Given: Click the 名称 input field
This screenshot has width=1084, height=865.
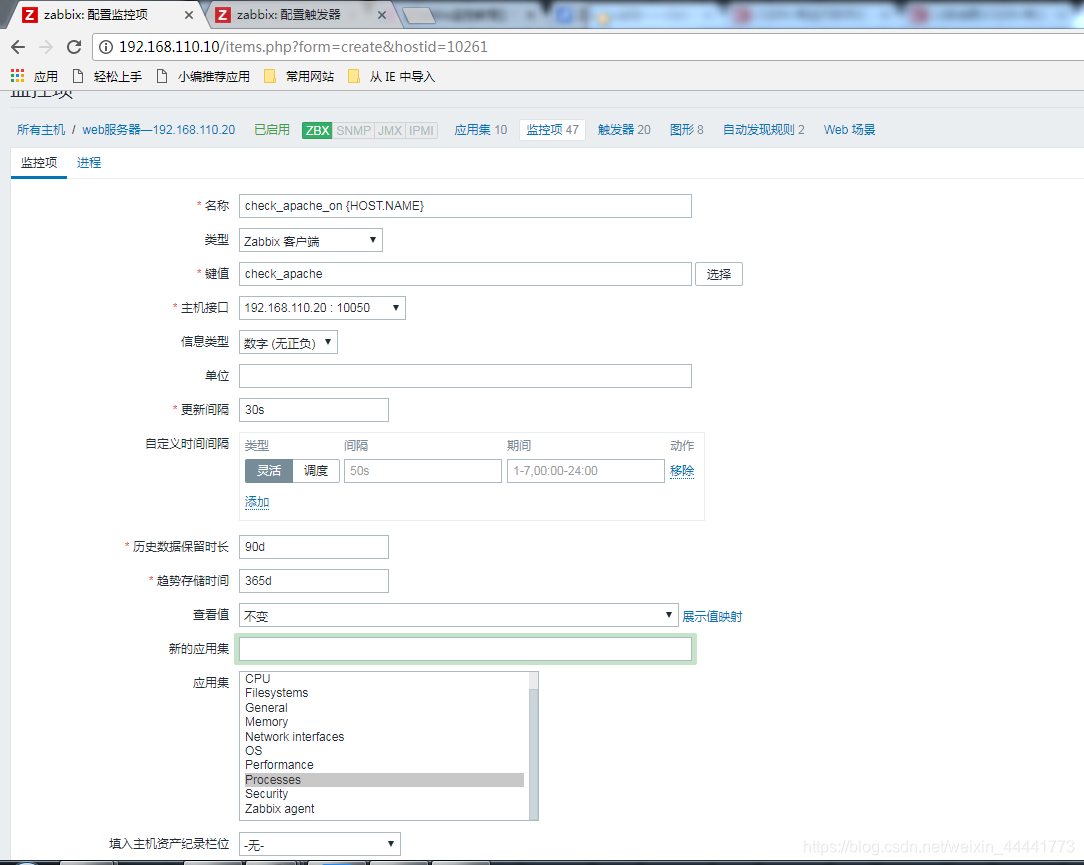Looking at the screenshot, I should 465,206.
